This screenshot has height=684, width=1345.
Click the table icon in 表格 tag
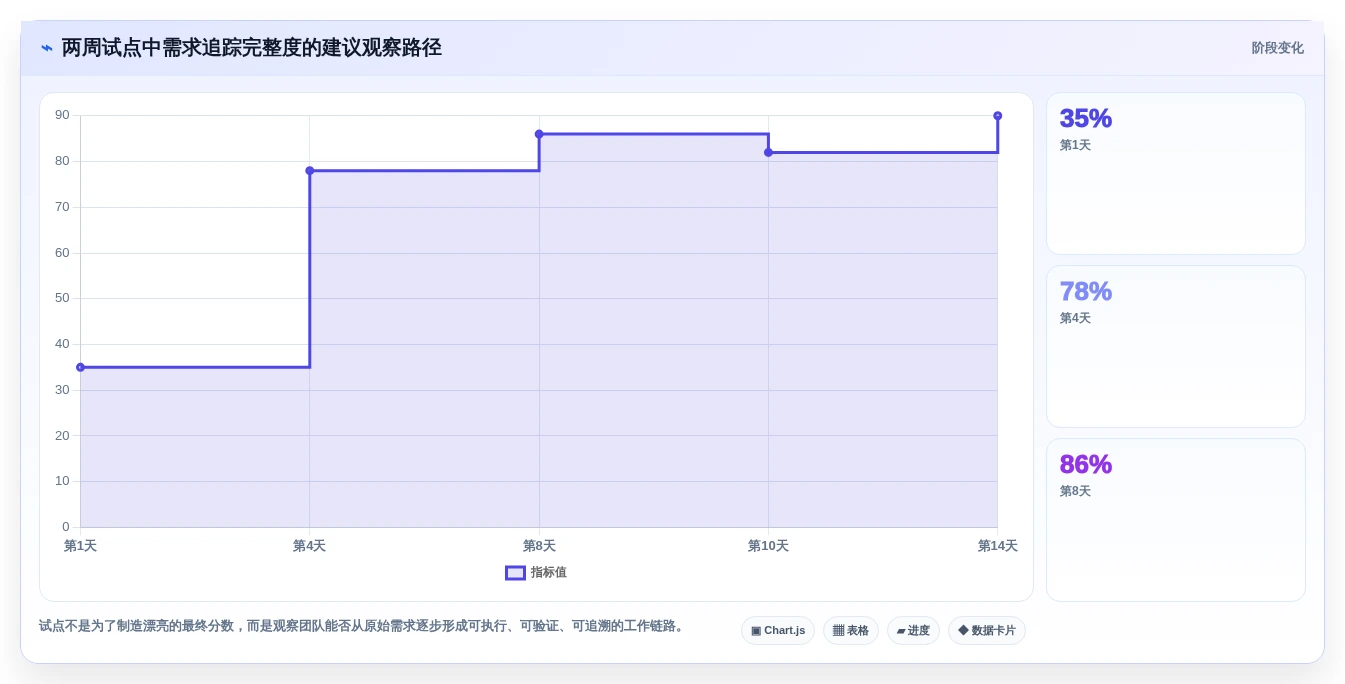coord(838,631)
